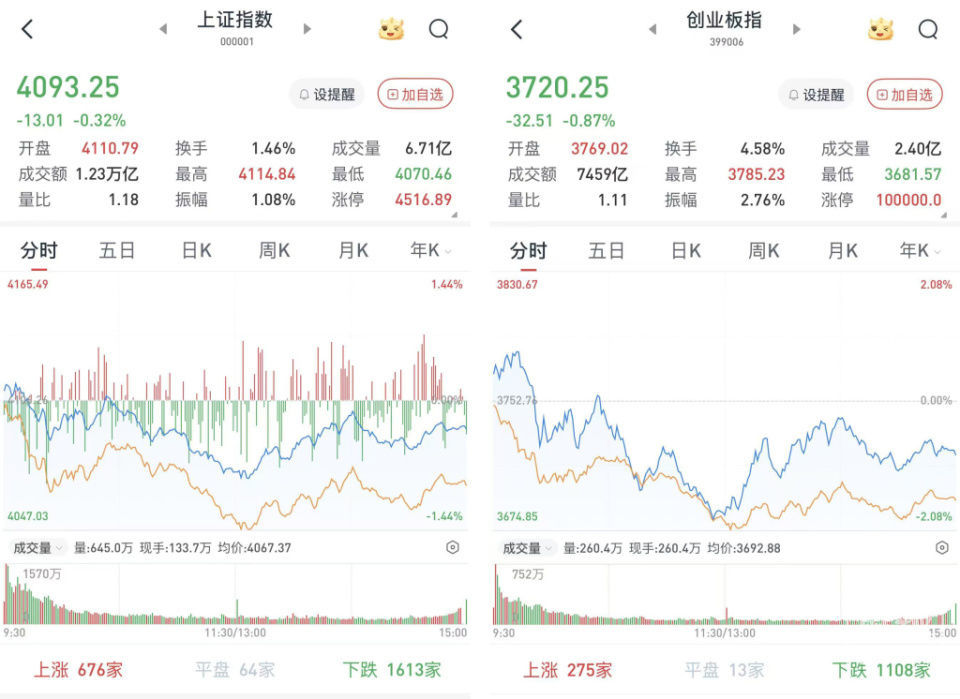Tap mascot icon on 创业板指 header
Screen dimensions: 960x699
880,29
